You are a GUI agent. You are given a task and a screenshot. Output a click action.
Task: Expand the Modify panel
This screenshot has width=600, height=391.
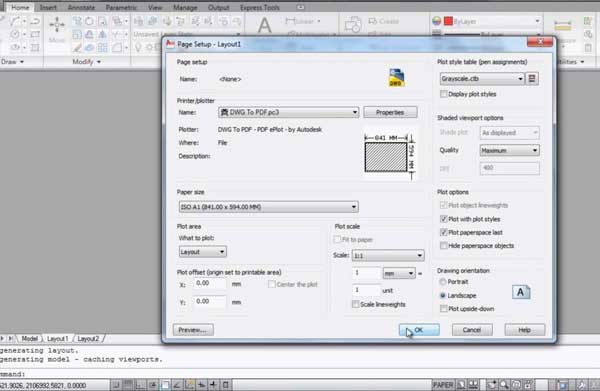pyautogui.click(x=87, y=62)
